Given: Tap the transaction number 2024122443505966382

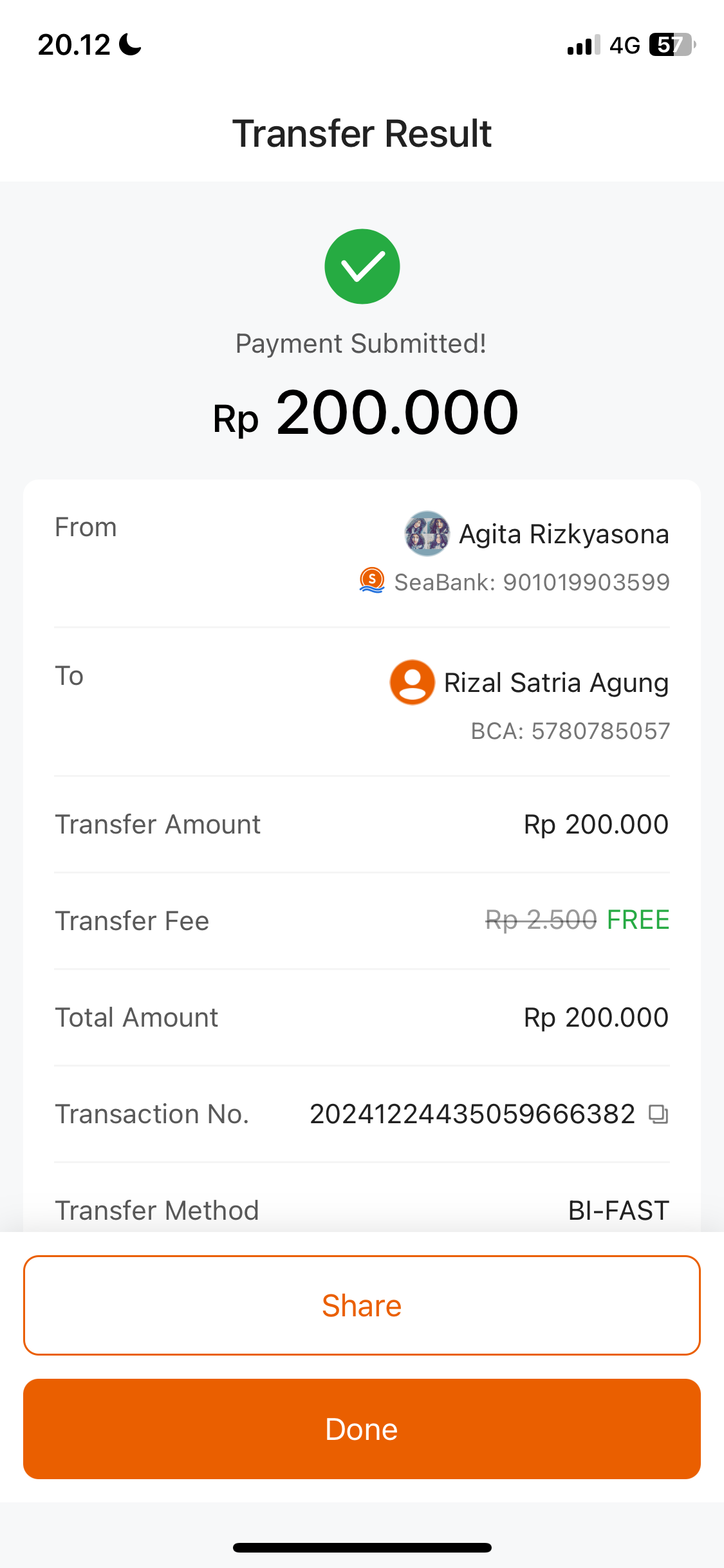Looking at the screenshot, I should 472,1114.
